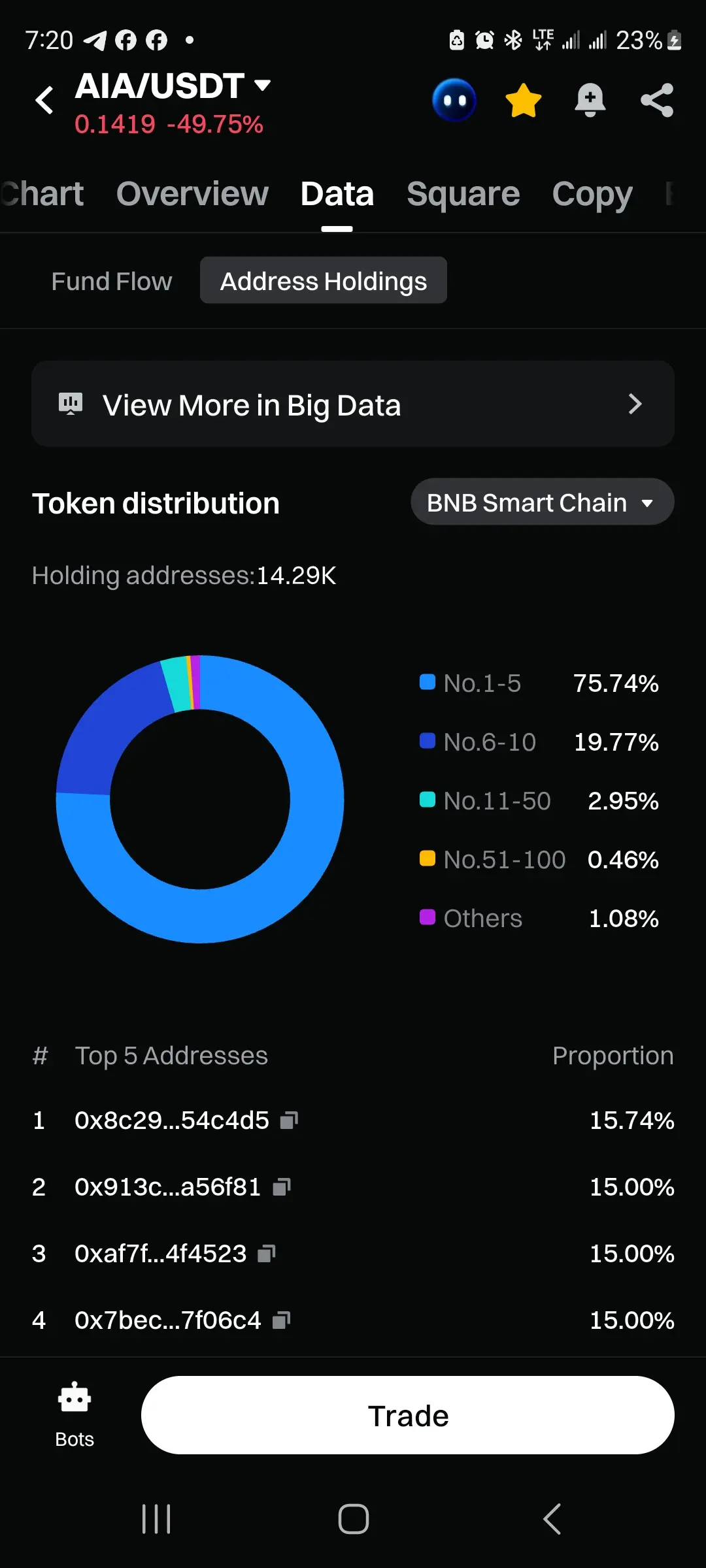Switch to the Square tab

463,194
